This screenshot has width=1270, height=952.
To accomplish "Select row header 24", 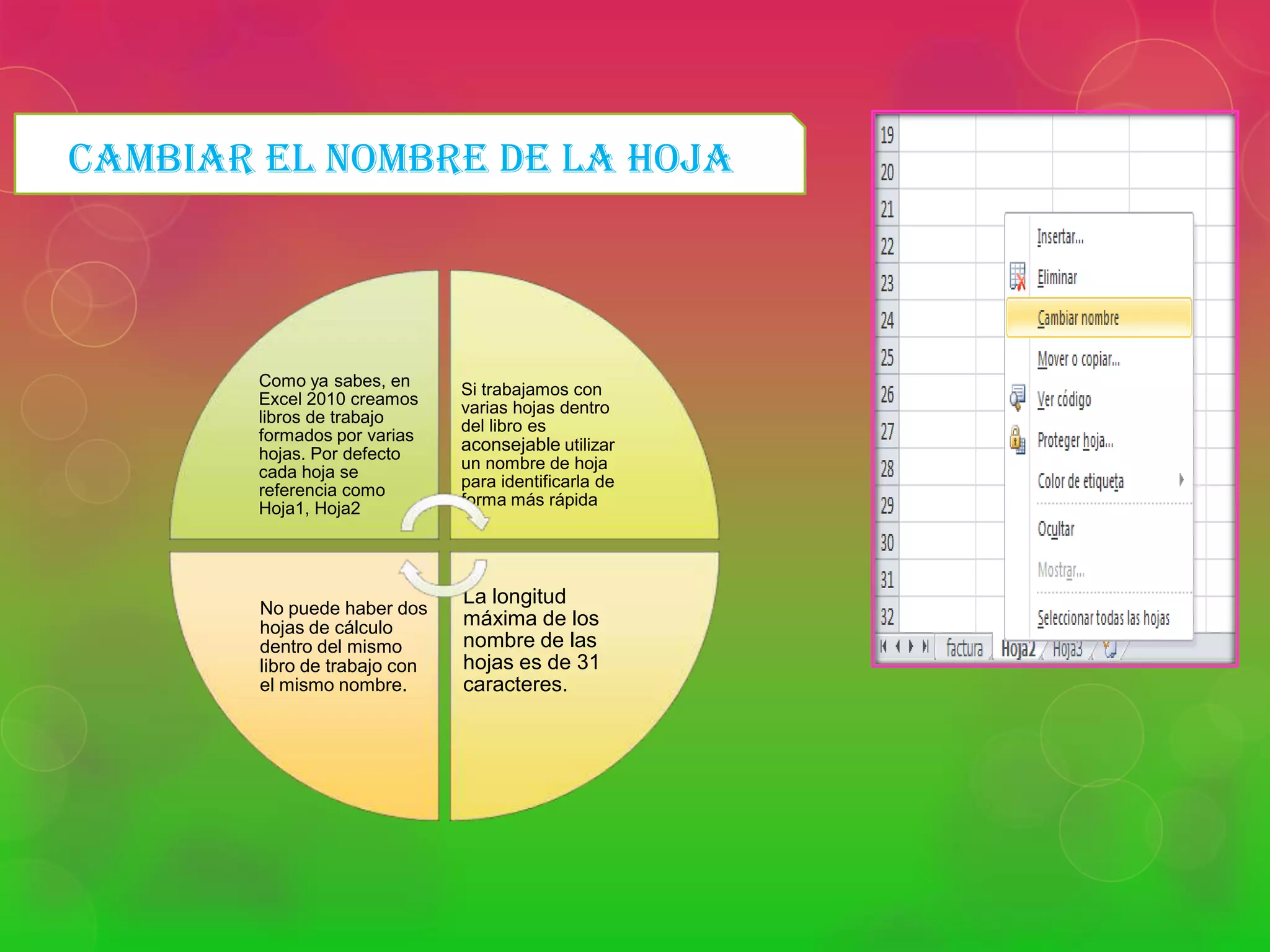I will 887,320.
